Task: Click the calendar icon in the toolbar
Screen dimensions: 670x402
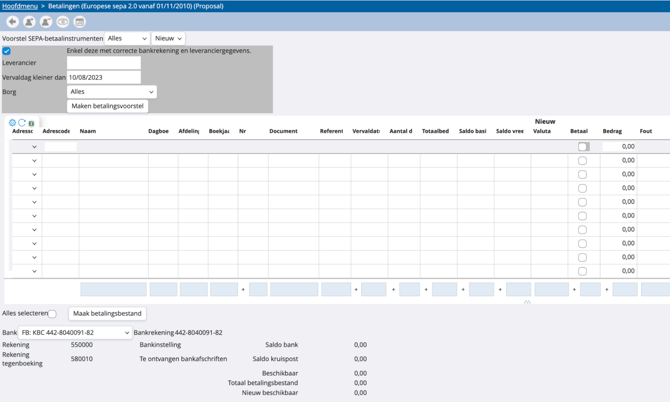Action: [79, 22]
